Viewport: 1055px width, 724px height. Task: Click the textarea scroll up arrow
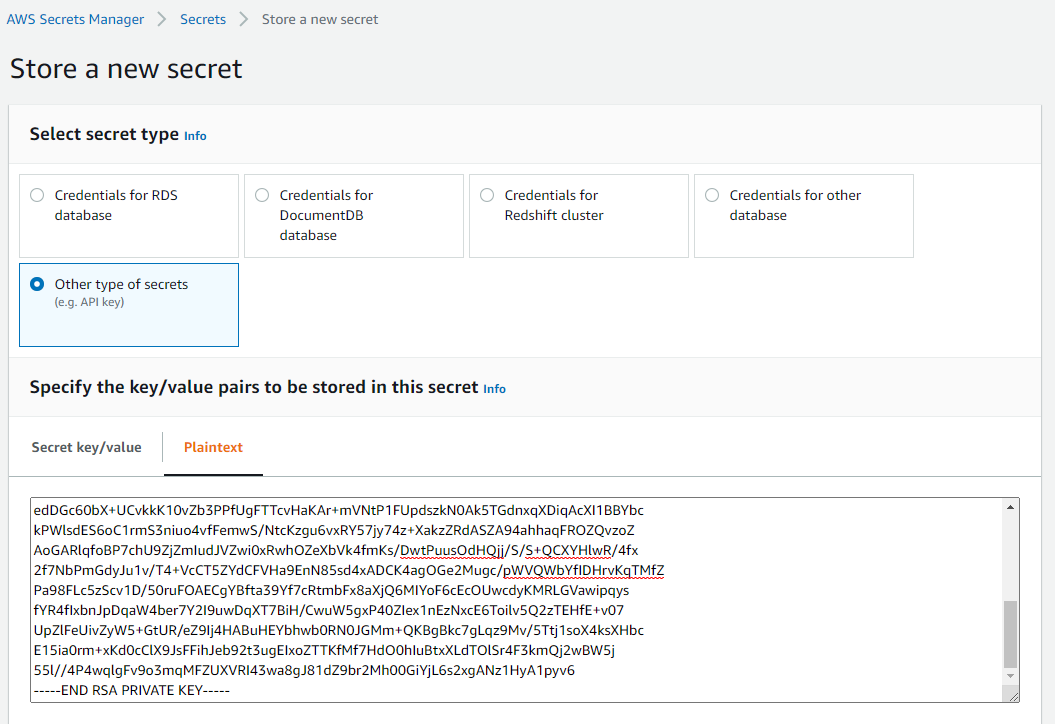click(x=1010, y=507)
